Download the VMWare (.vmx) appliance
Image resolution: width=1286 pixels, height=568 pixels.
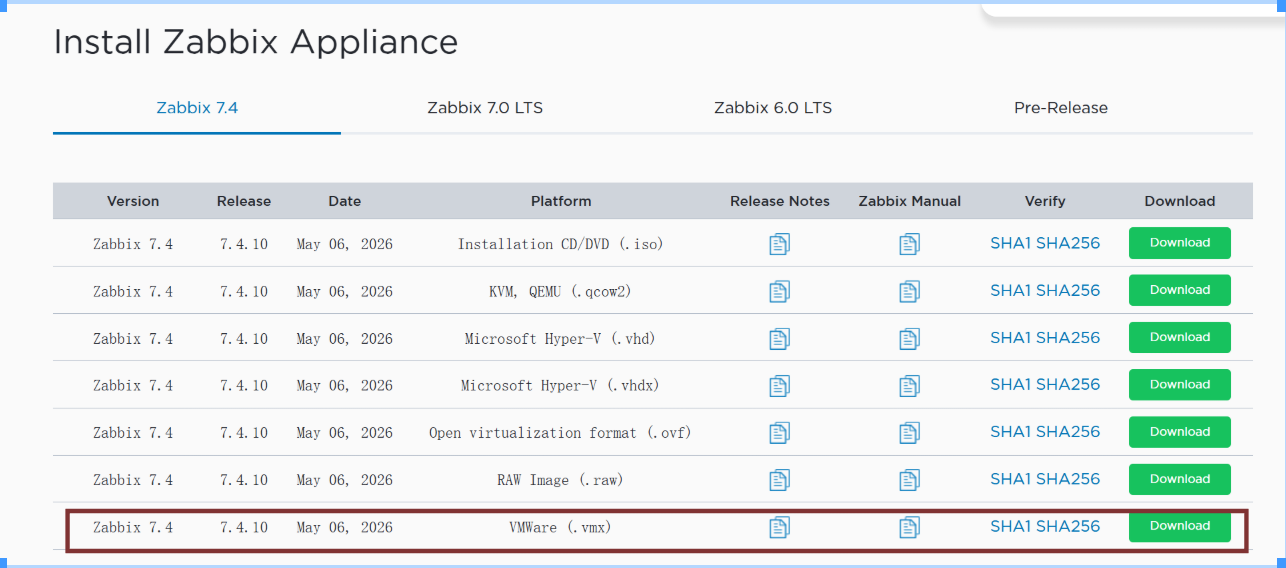(1180, 526)
